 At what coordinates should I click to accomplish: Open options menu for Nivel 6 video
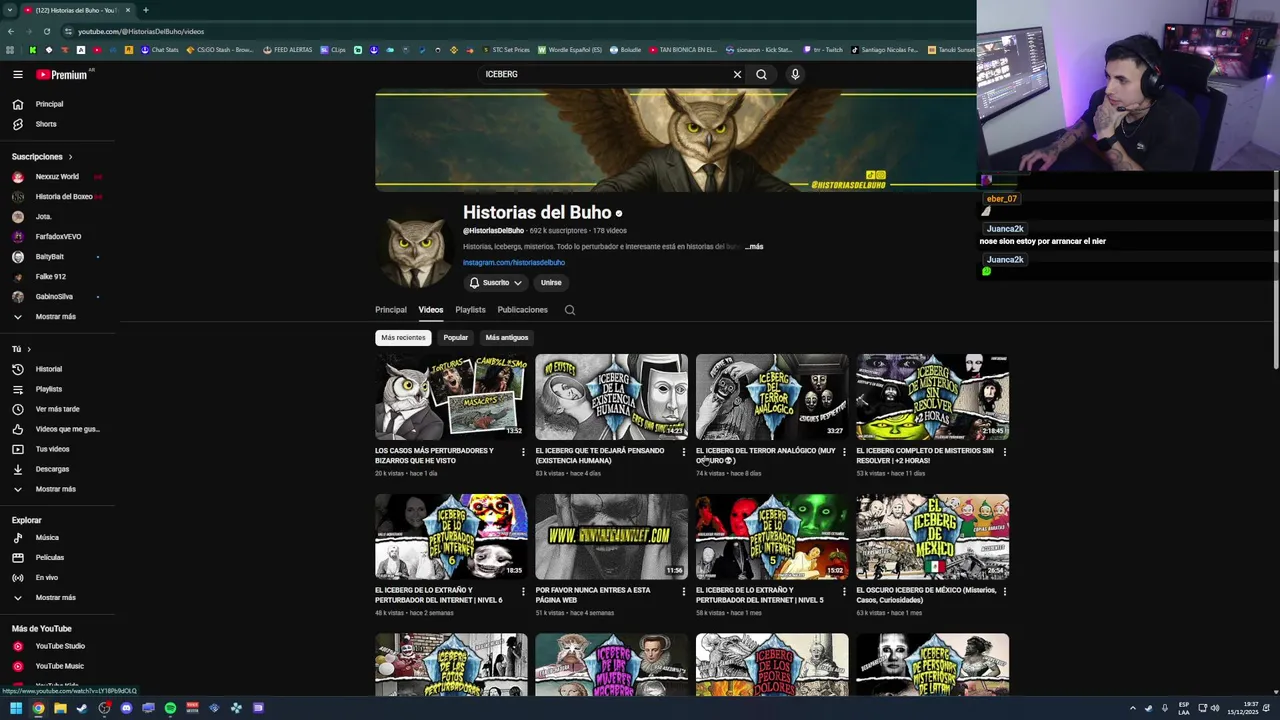coord(523,592)
